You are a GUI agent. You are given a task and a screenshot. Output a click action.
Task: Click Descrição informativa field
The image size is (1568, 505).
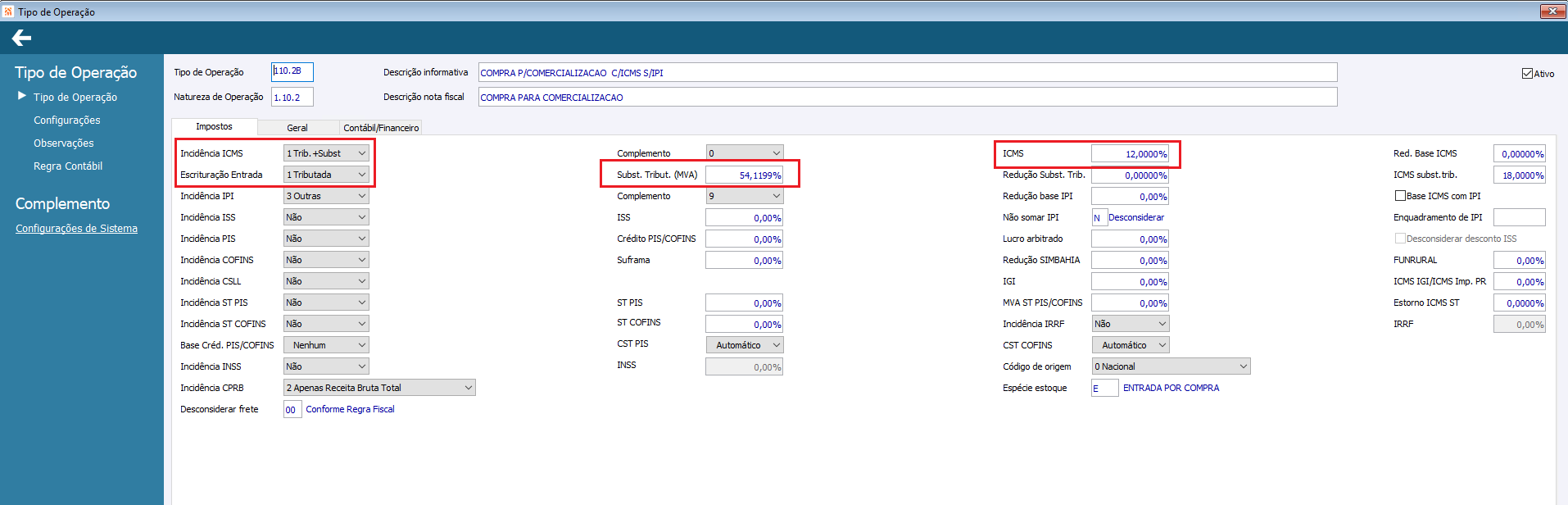coord(908,72)
